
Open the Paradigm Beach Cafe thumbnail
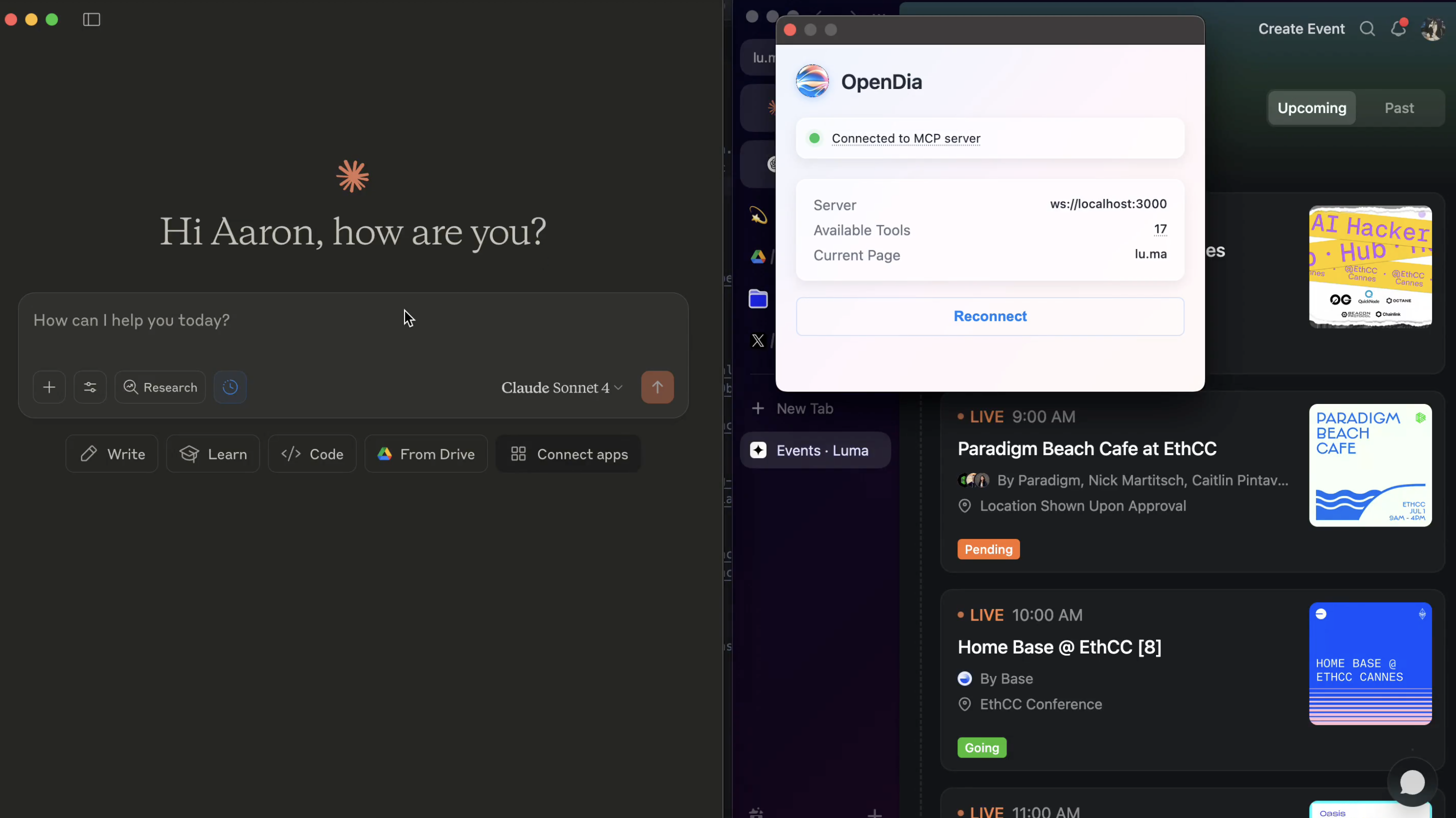point(1370,465)
